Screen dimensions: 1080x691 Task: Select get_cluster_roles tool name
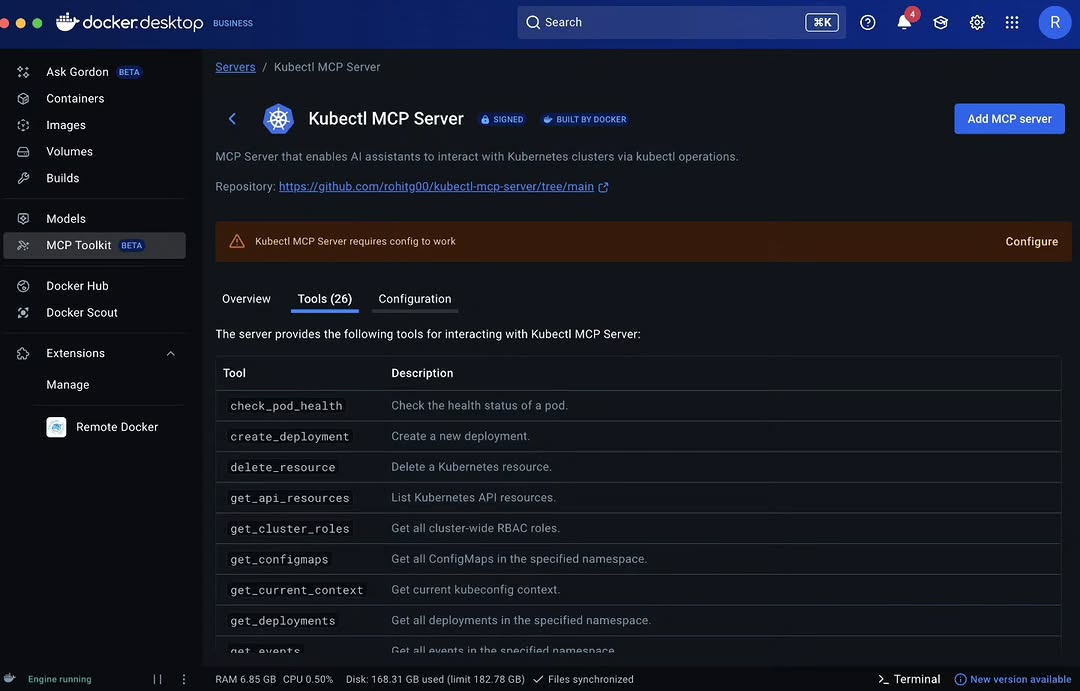(x=289, y=528)
